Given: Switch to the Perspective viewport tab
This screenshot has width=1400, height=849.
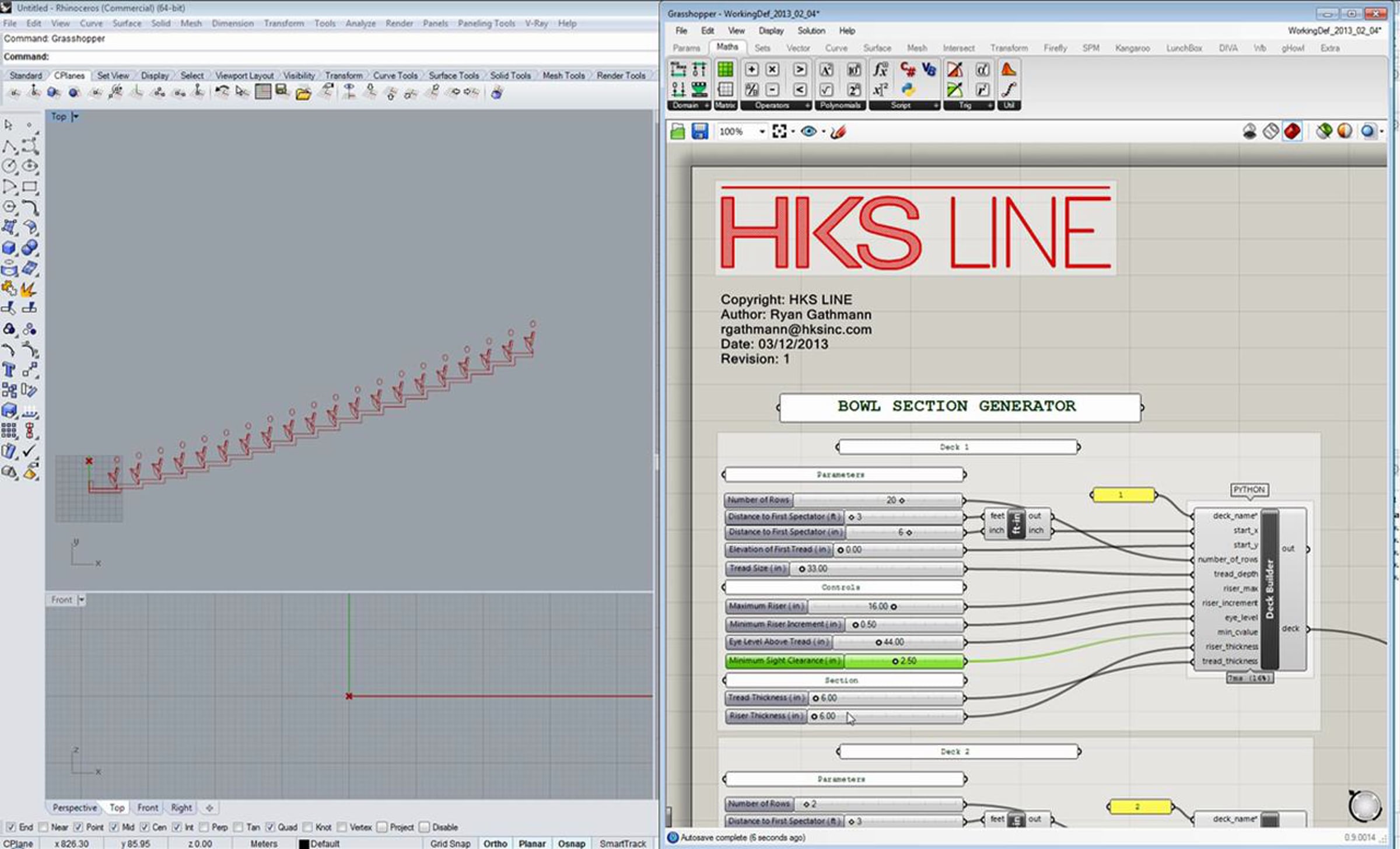Looking at the screenshot, I should (x=75, y=808).
